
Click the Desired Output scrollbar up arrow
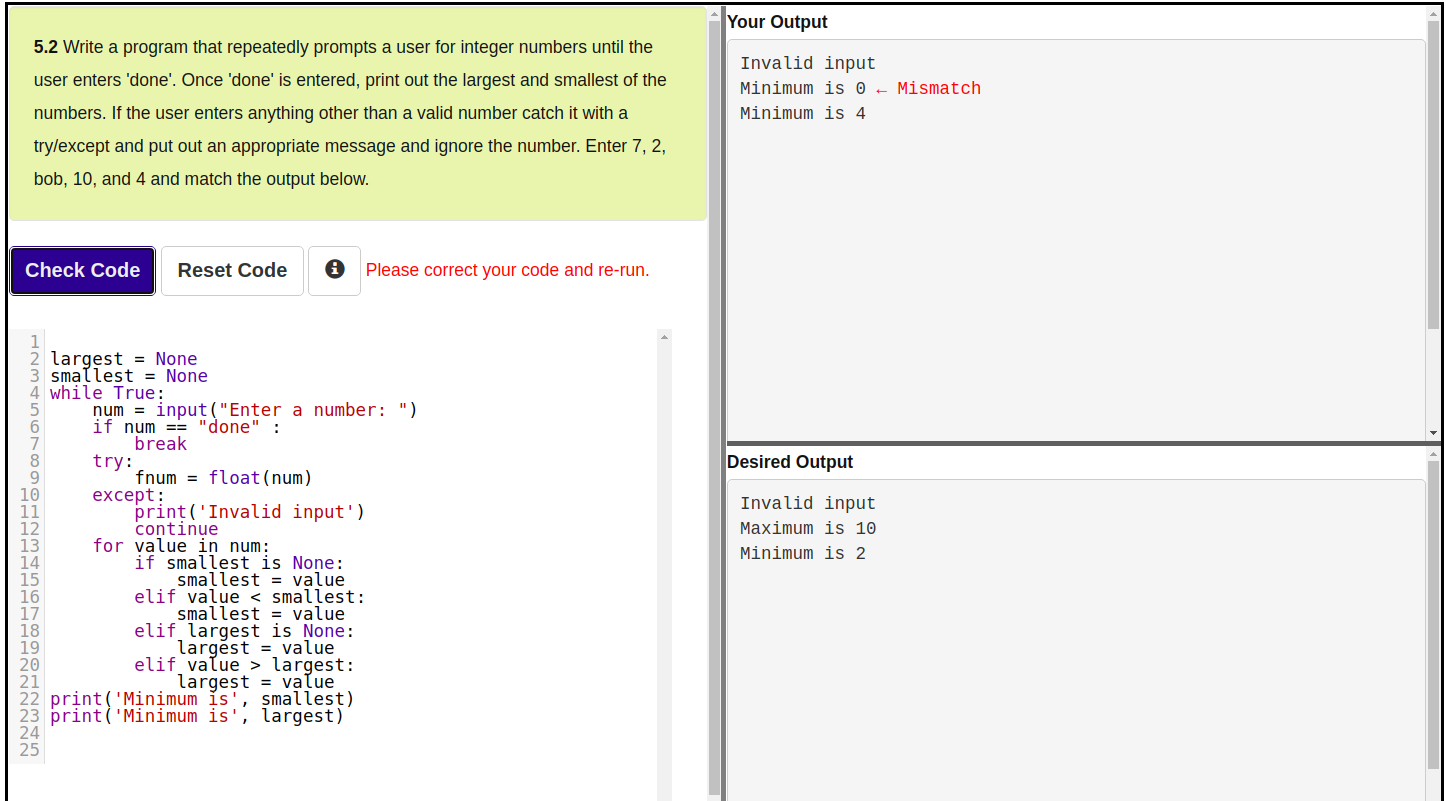pyautogui.click(x=1434, y=454)
